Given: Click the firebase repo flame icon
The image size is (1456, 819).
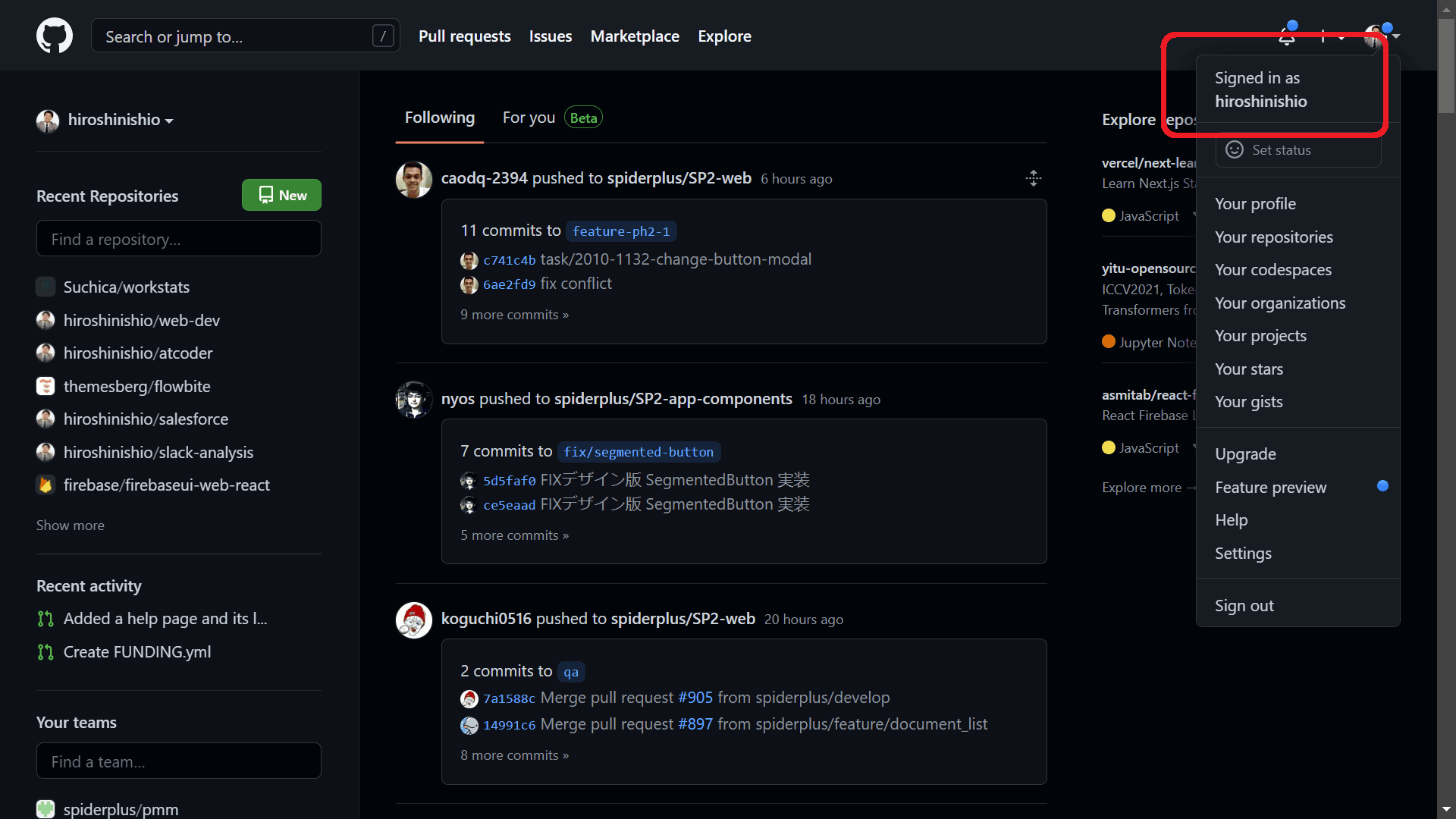Looking at the screenshot, I should (45, 485).
